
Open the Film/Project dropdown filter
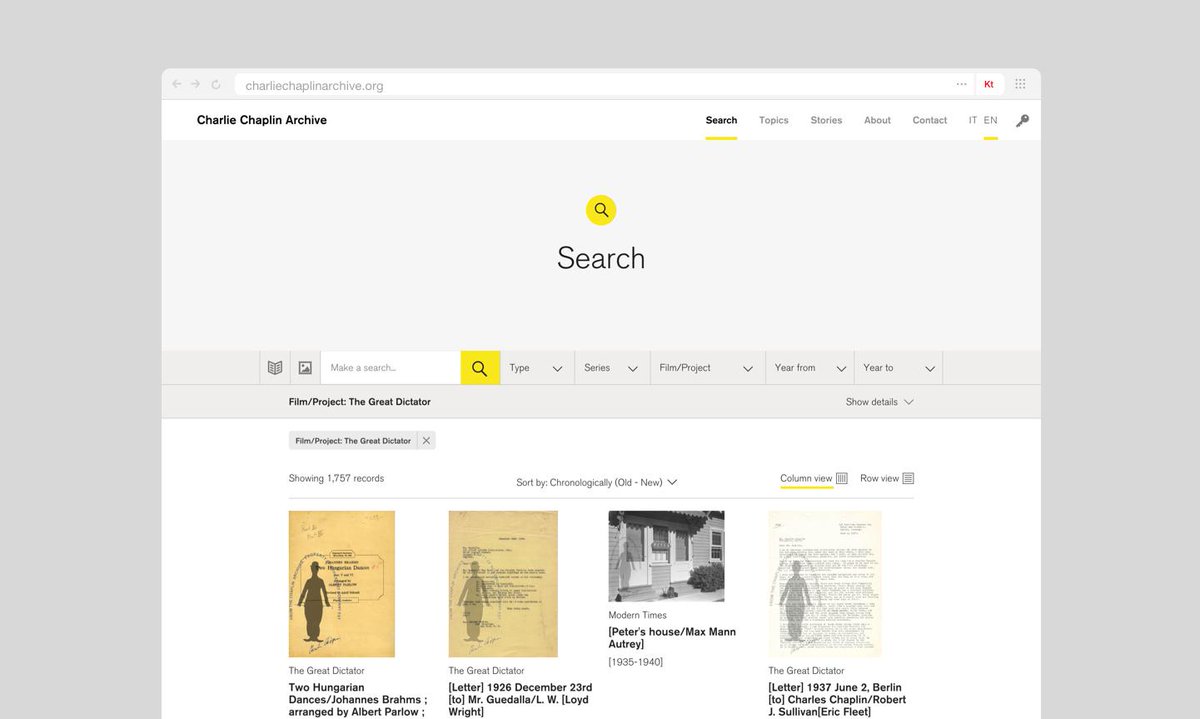click(x=707, y=368)
